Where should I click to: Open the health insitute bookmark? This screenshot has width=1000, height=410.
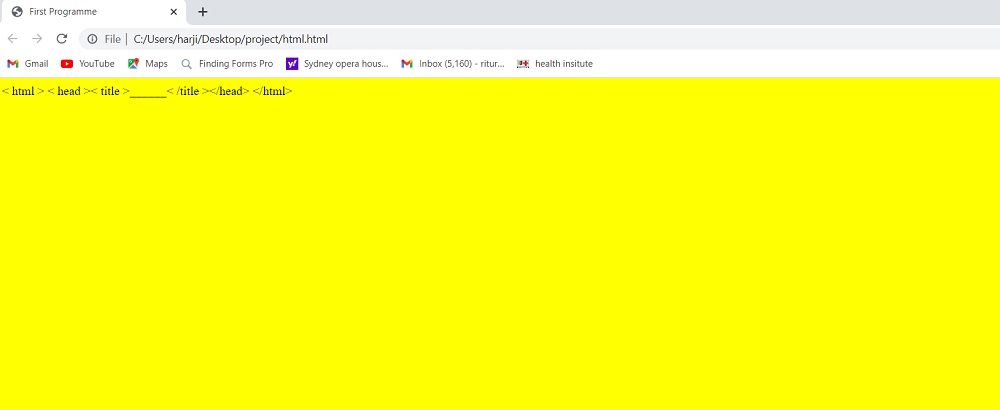[x=555, y=64]
